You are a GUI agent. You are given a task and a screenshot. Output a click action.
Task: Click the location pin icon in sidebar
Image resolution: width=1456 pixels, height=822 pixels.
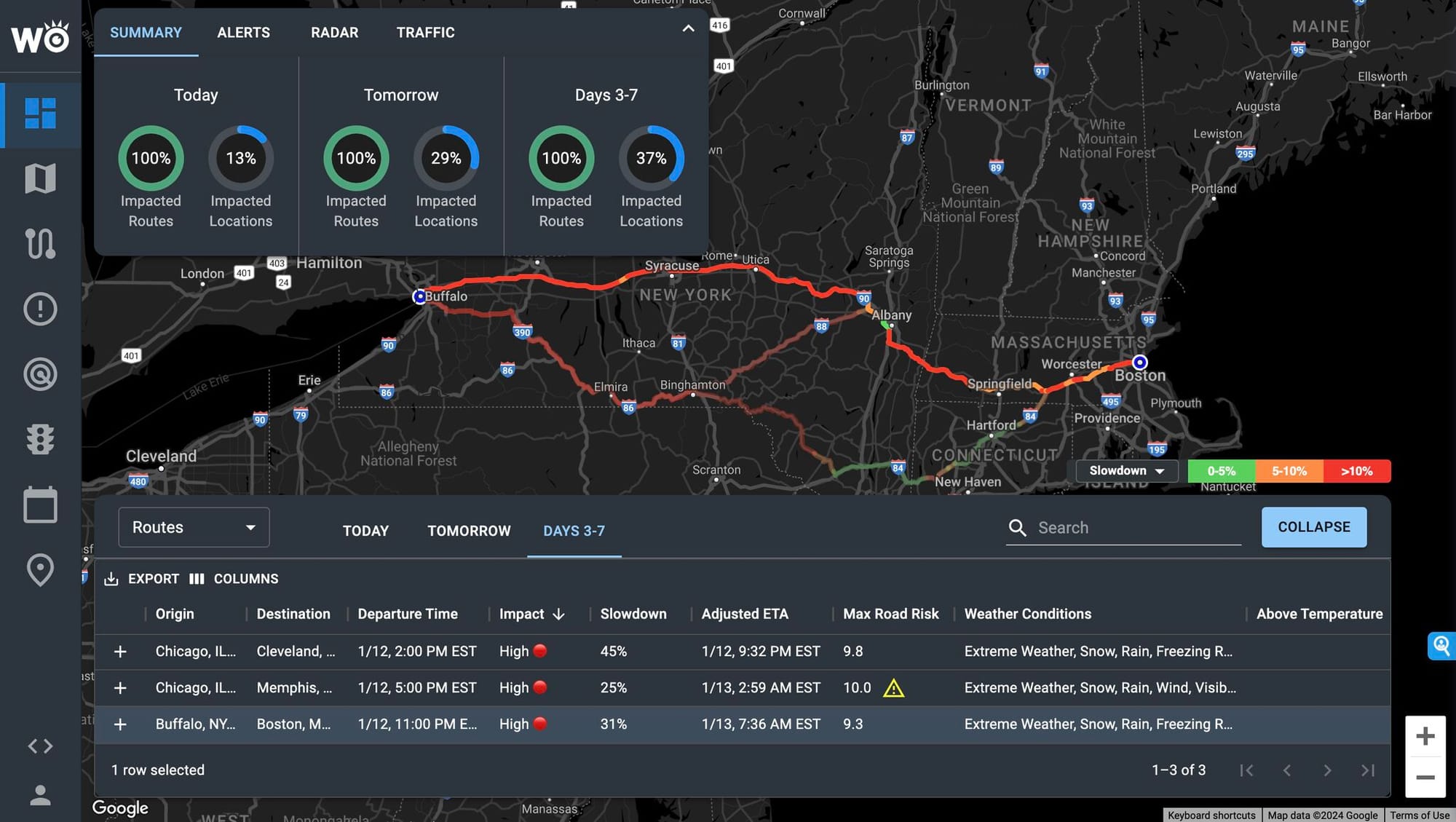pyautogui.click(x=40, y=570)
